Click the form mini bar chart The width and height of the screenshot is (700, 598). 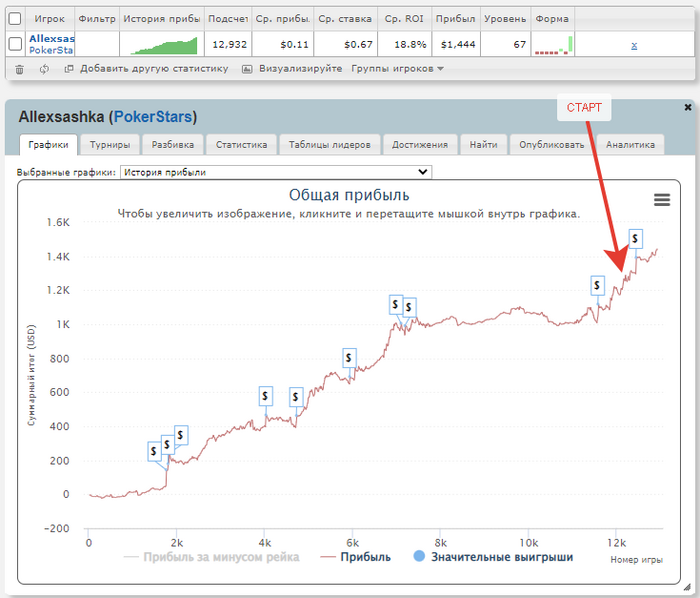[554, 46]
